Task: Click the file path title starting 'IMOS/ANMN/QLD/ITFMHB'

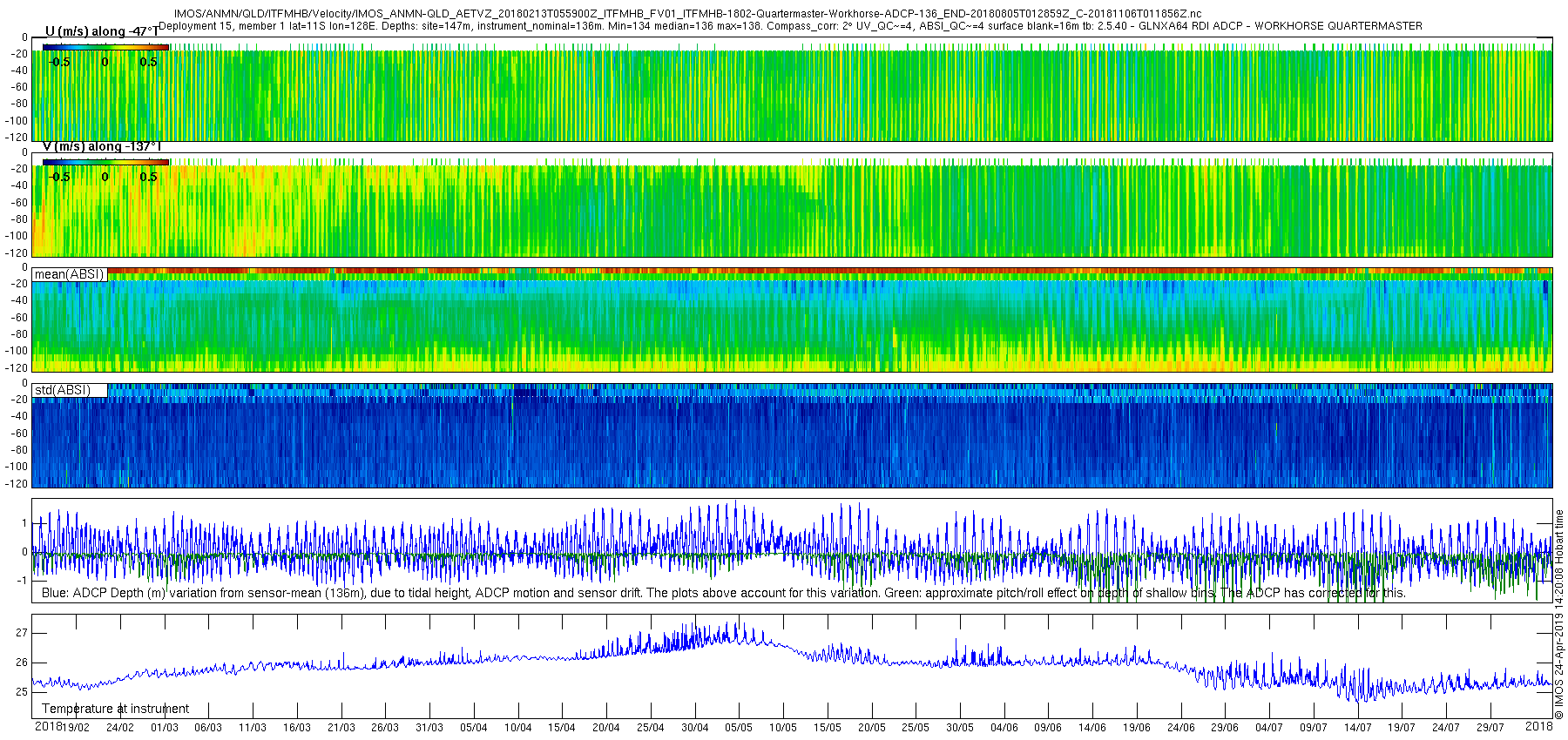Action: (687, 14)
